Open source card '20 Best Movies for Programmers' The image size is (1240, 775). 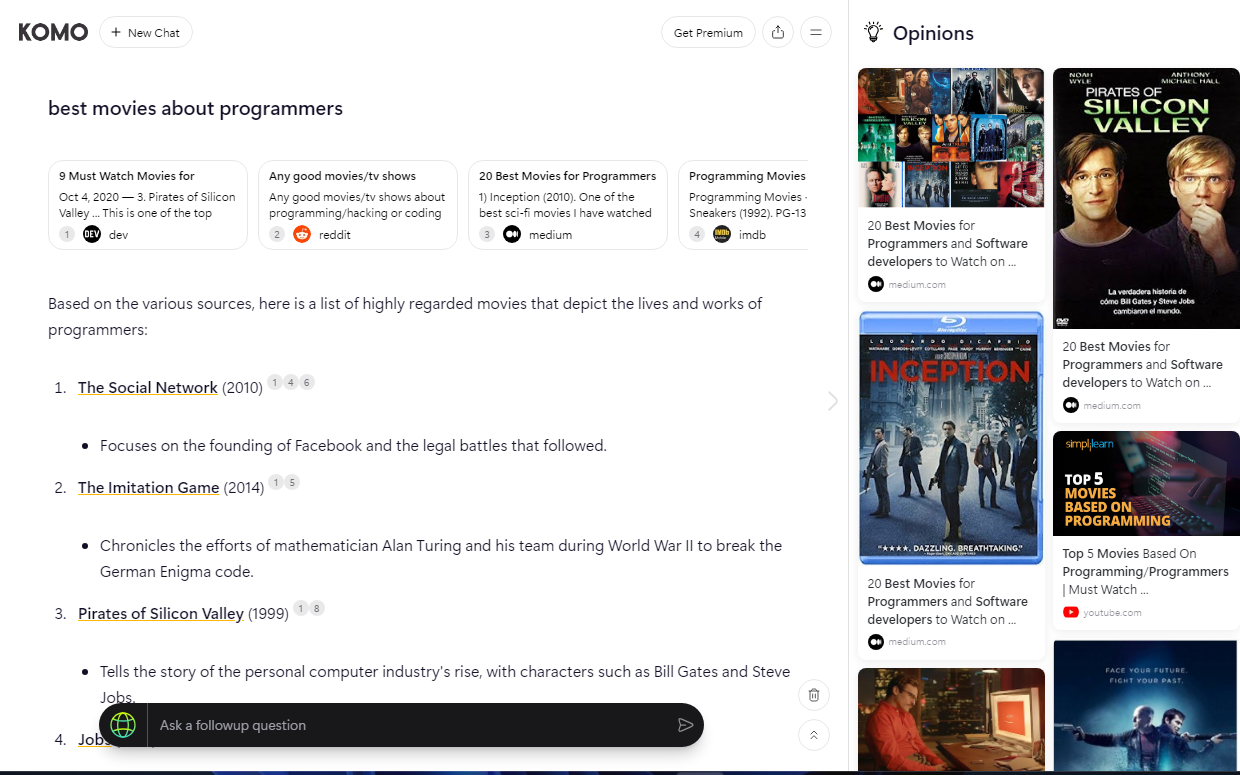568,205
